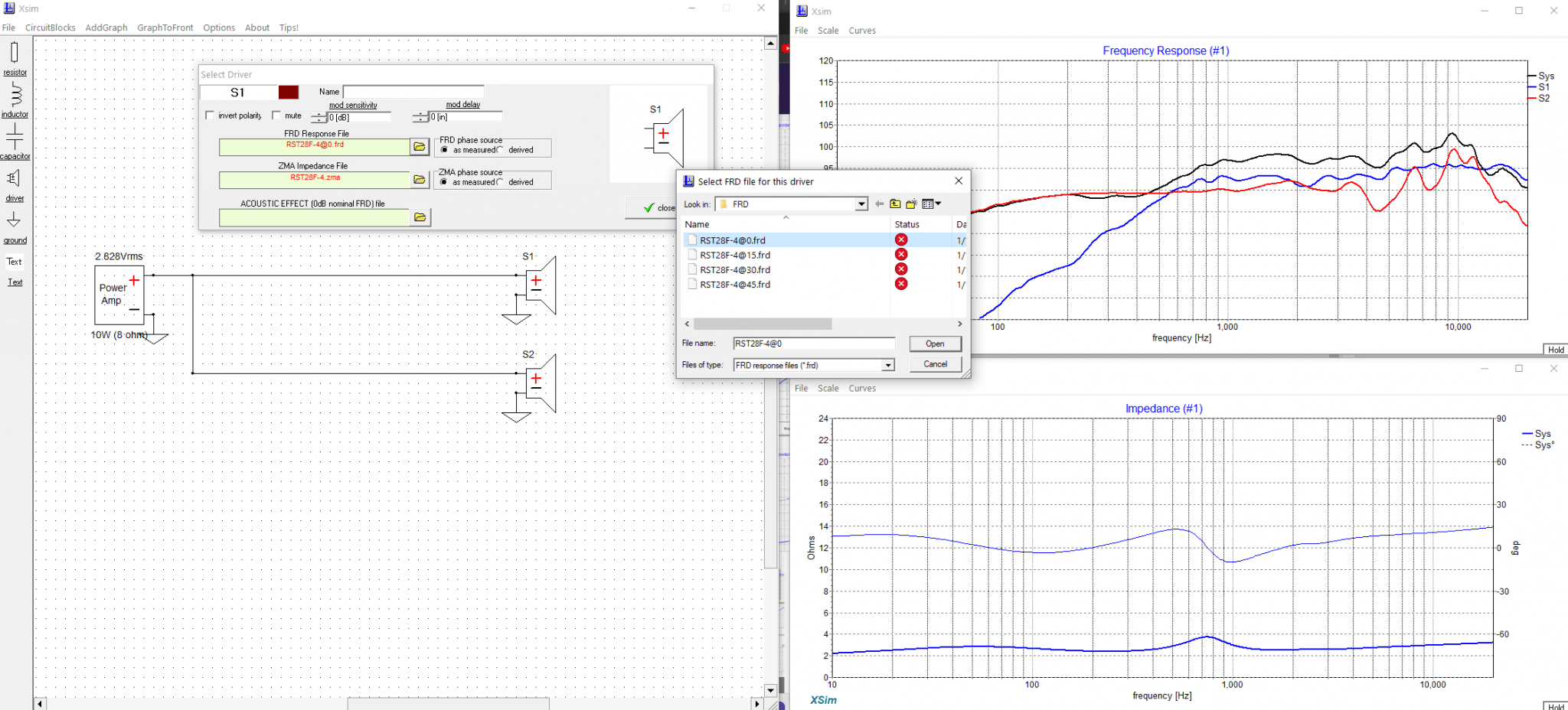
Task: Click the RST28F-4.zma impedance file field
Action: point(315,180)
